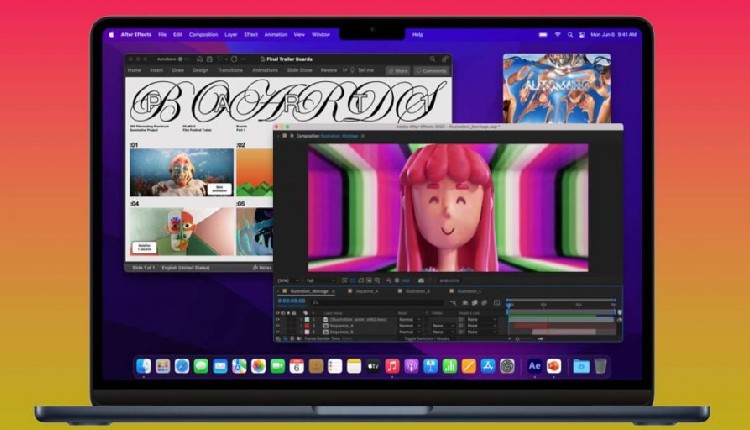Open the Trash in the dock
This screenshot has height=430, width=750.
click(600, 367)
